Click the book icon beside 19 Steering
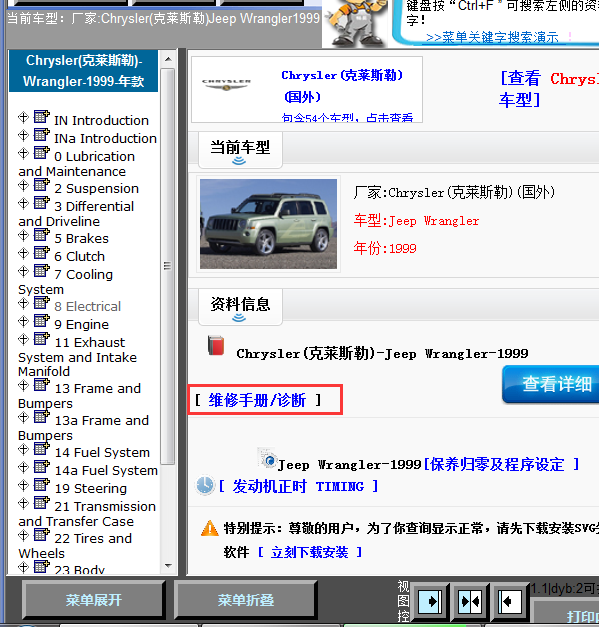The image size is (599, 627). coord(42,485)
